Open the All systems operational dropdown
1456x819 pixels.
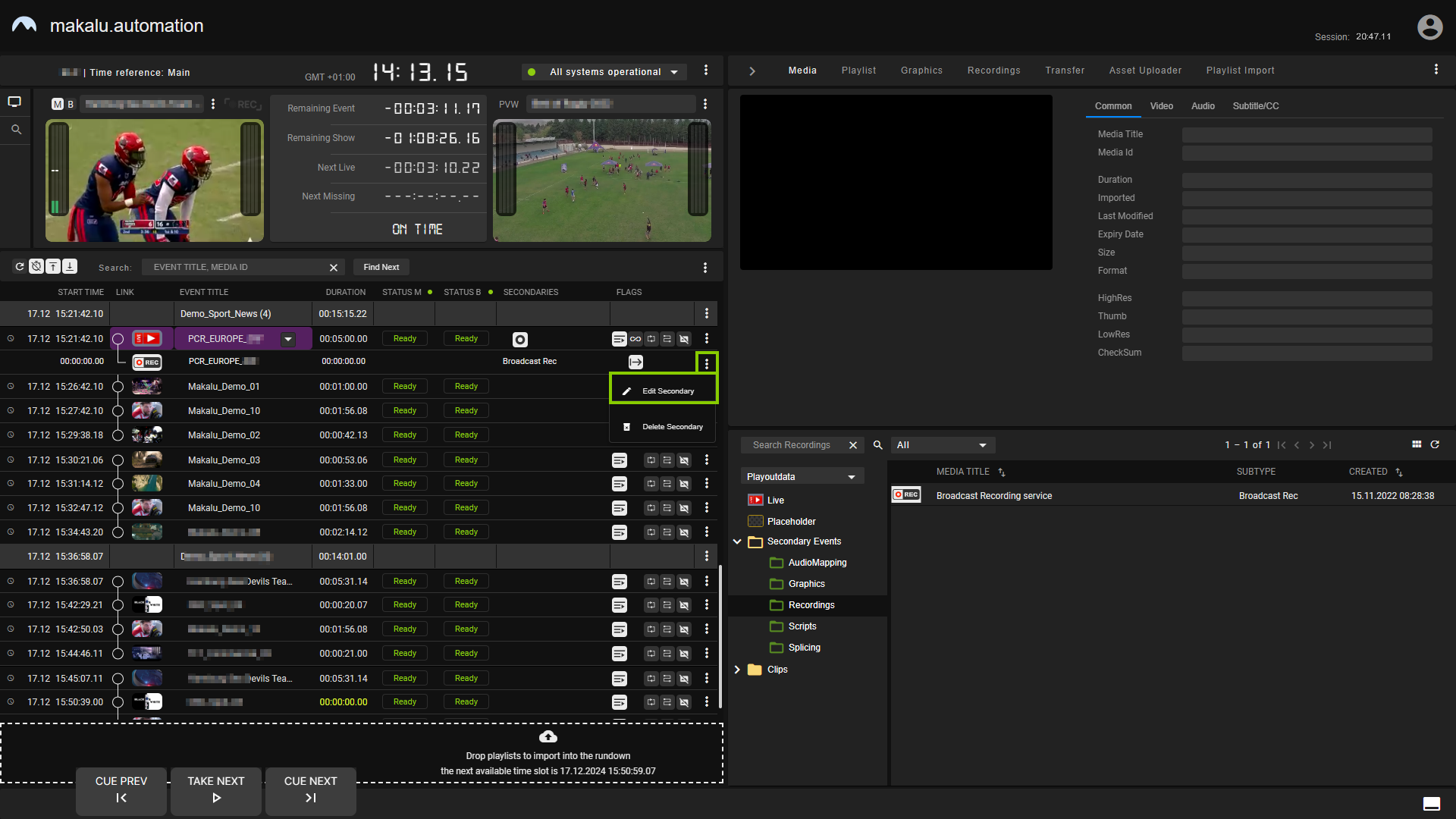(x=605, y=72)
